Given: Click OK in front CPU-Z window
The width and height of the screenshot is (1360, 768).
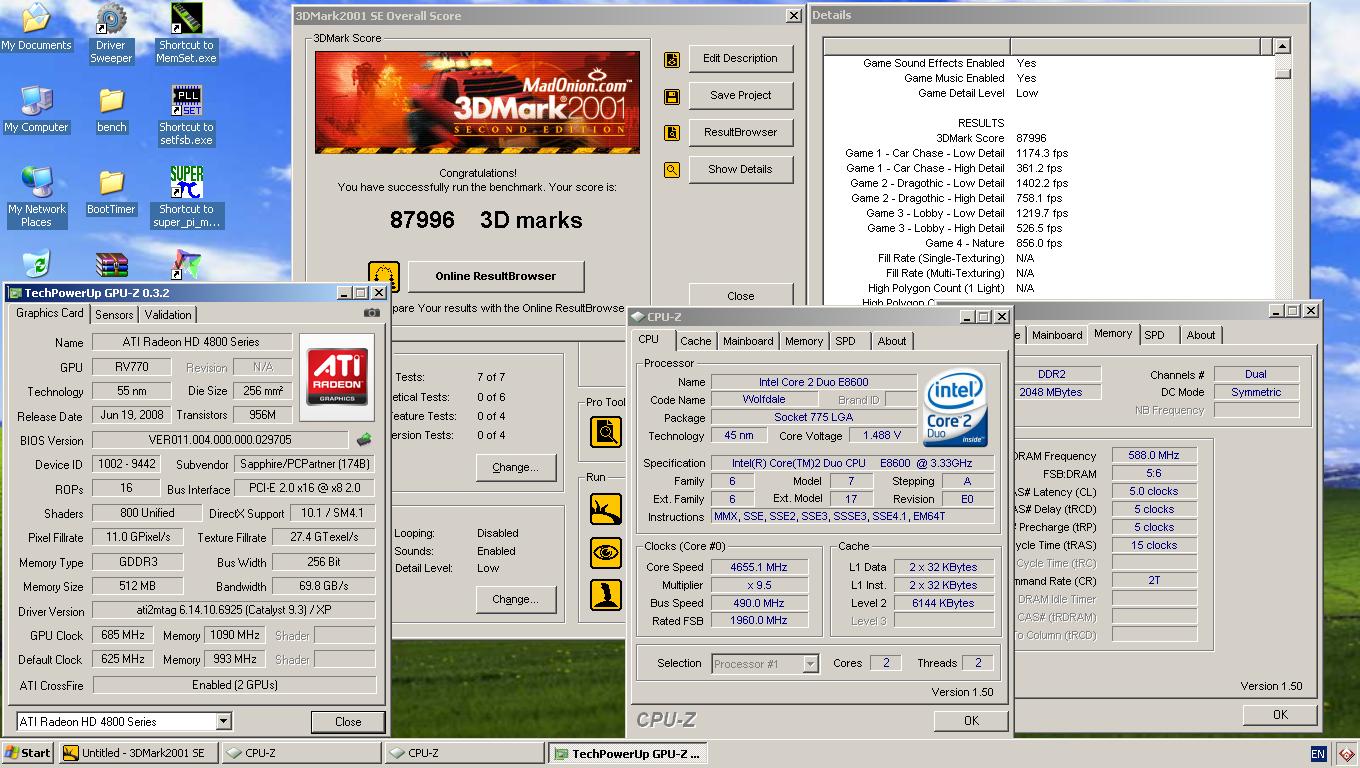Looking at the screenshot, I should click(971, 721).
